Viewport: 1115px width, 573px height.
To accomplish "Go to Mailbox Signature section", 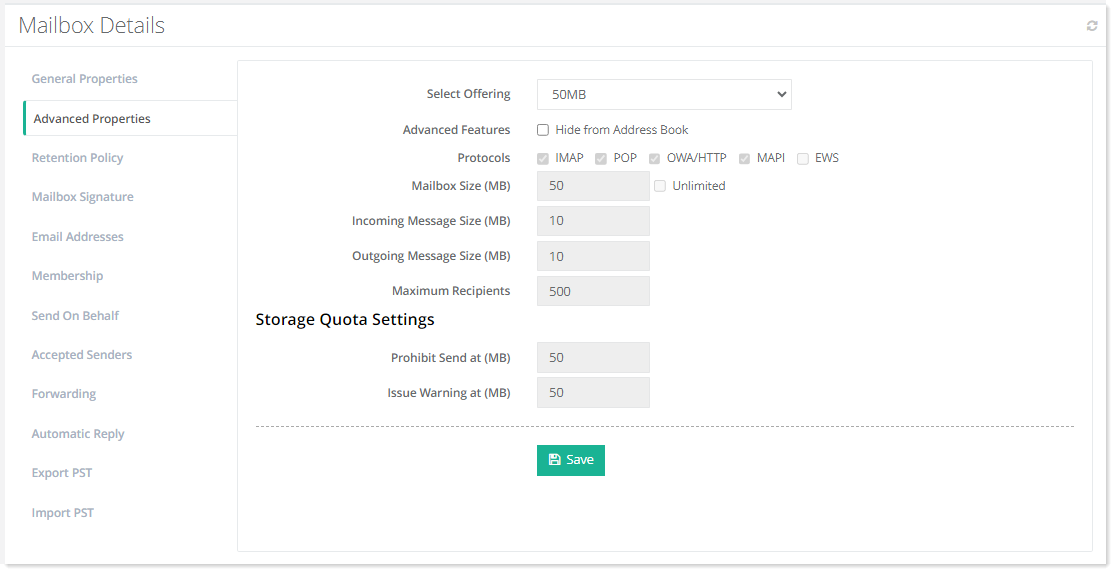I will (83, 197).
